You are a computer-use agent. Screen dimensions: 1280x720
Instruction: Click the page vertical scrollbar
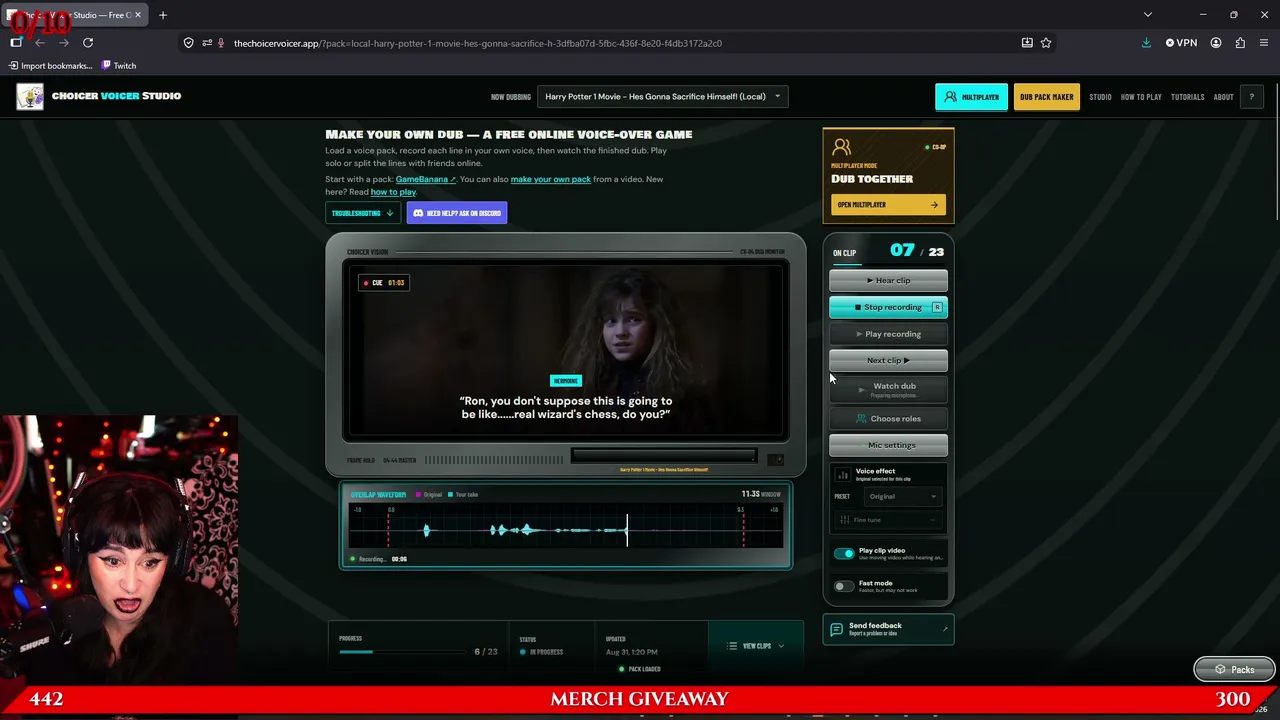coord(1276,150)
